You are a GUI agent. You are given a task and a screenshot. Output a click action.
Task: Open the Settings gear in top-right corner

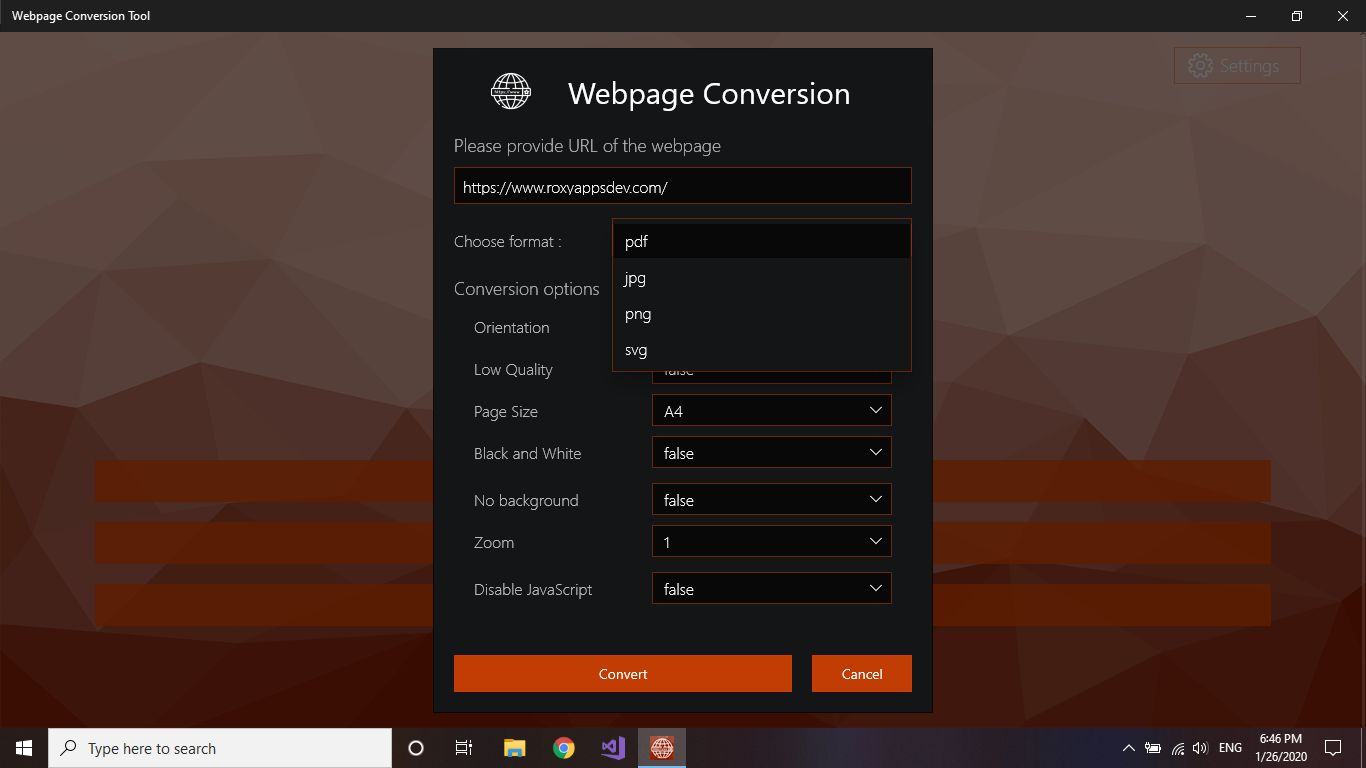(1236, 64)
